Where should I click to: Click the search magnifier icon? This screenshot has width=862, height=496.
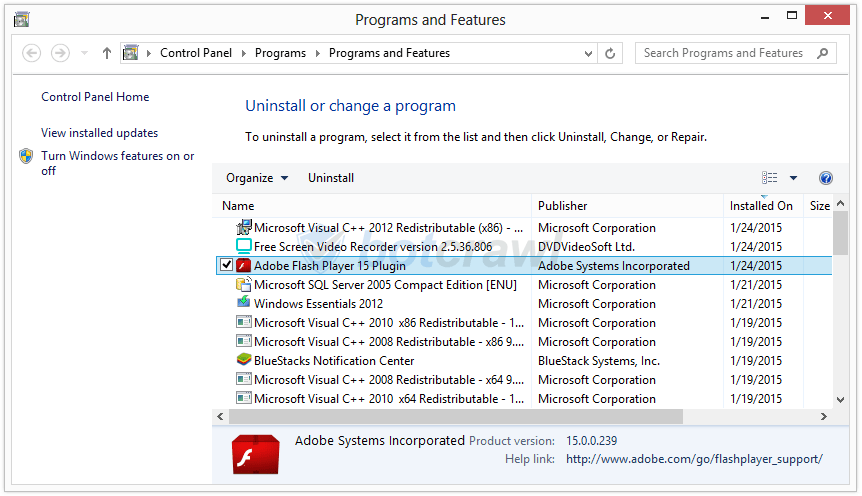click(822, 53)
